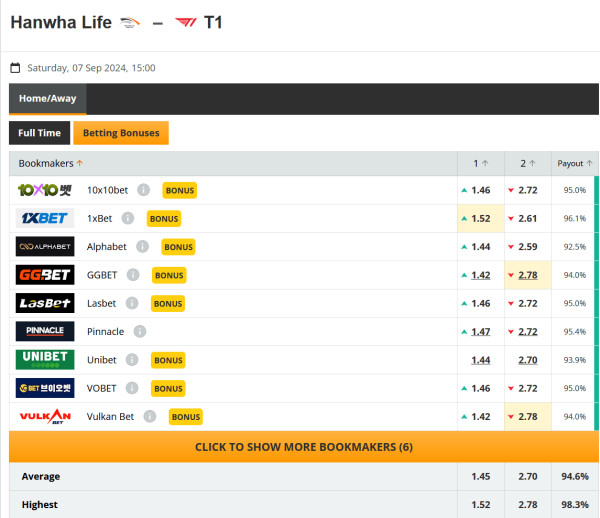The image size is (600, 518).
Task: Open info icon next to Pinnacle
Action: click(x=140, y=331)
